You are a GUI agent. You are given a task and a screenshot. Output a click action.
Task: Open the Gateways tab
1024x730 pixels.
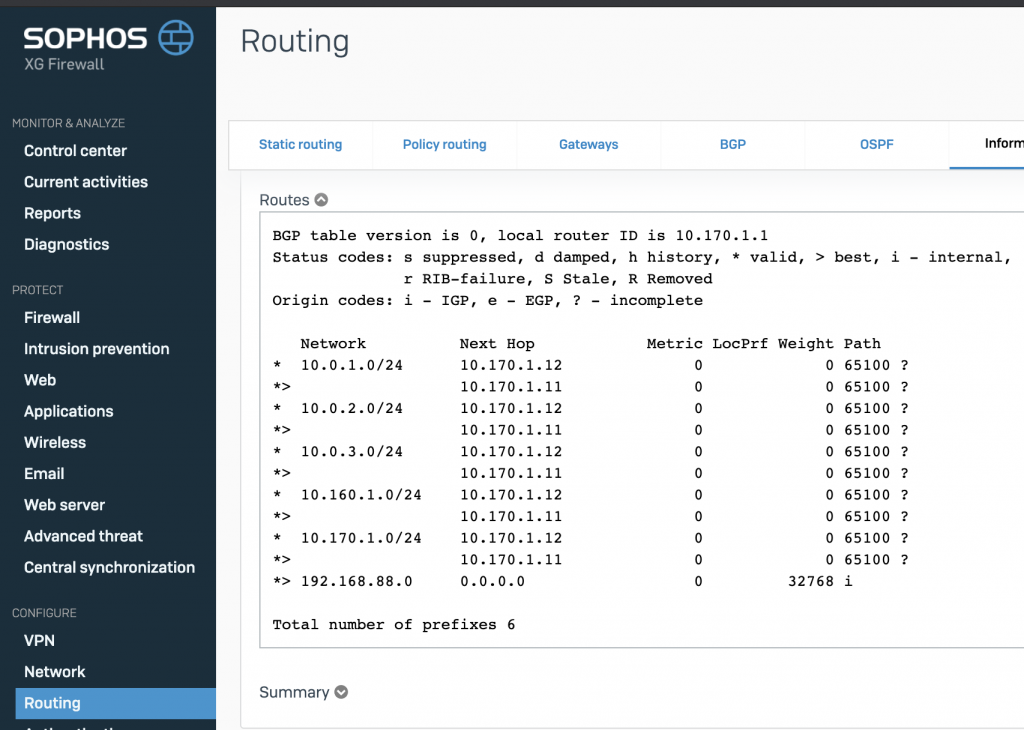coord(588,144)
